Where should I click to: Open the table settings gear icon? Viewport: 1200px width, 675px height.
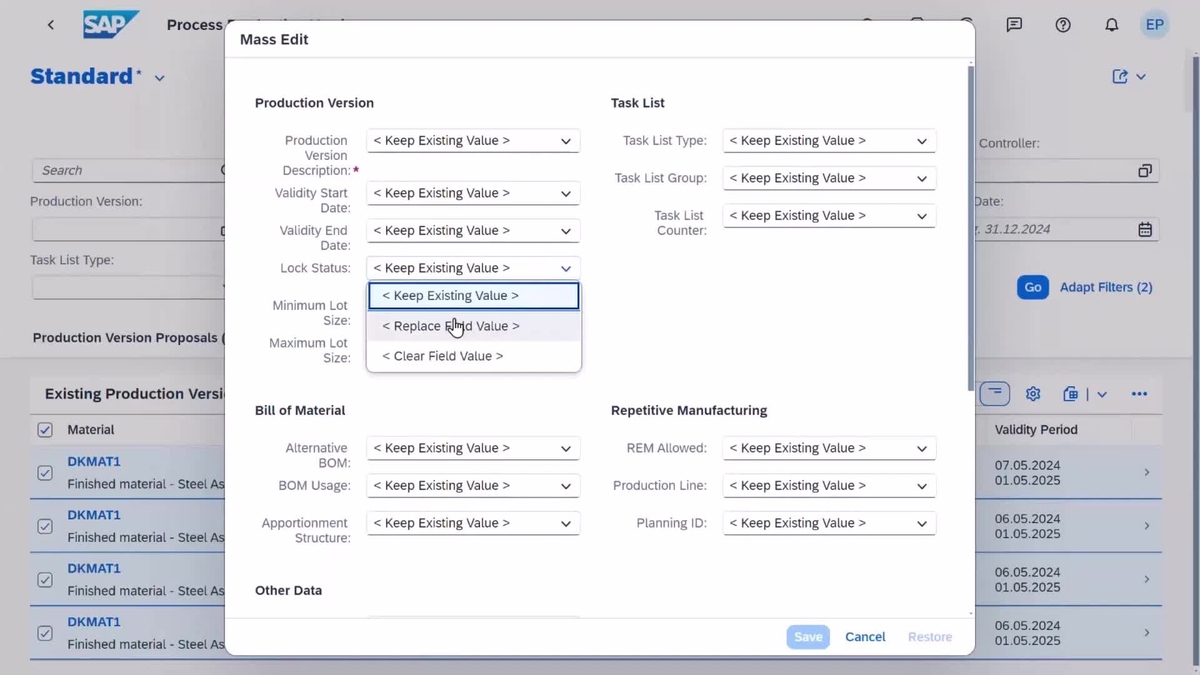(1033, 394)
